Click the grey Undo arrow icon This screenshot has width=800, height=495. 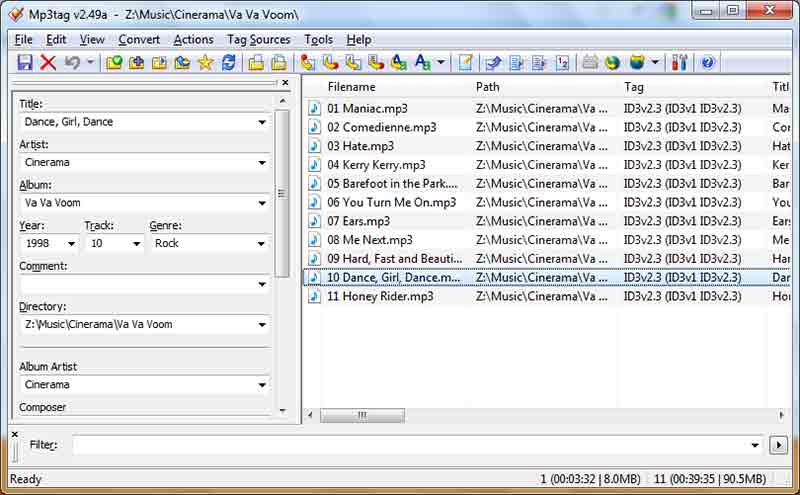point(72,62)
